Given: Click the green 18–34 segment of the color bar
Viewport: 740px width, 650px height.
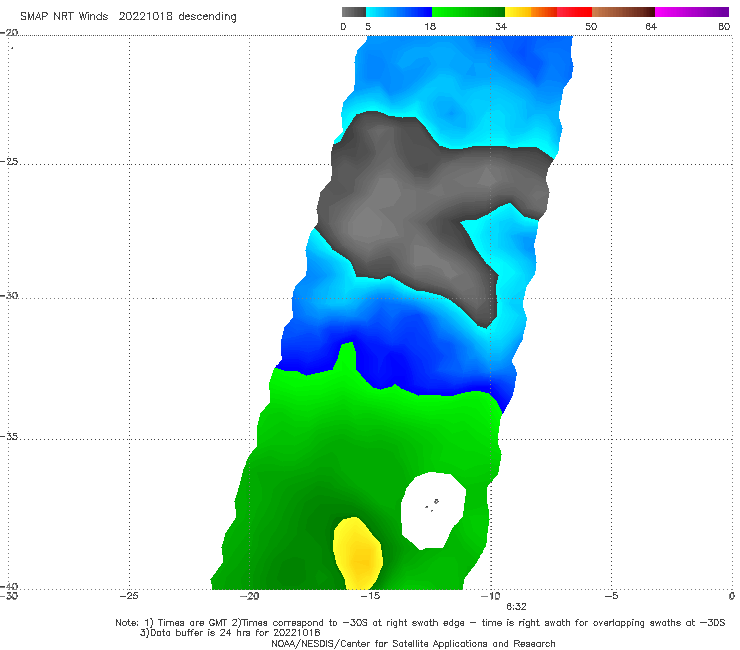Looking at the screenshot, I should click(468, 12).
